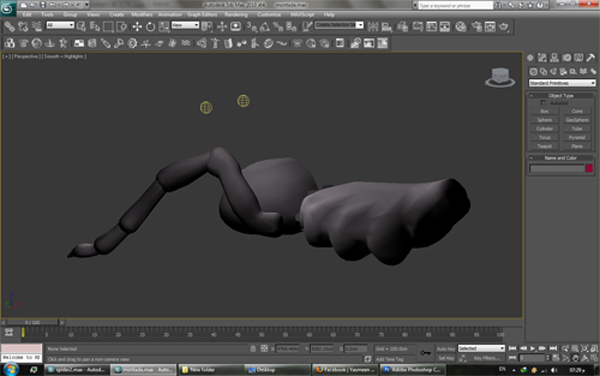
Task: Choose the Rectangular Selection Region tool
Action: [108, 27]
